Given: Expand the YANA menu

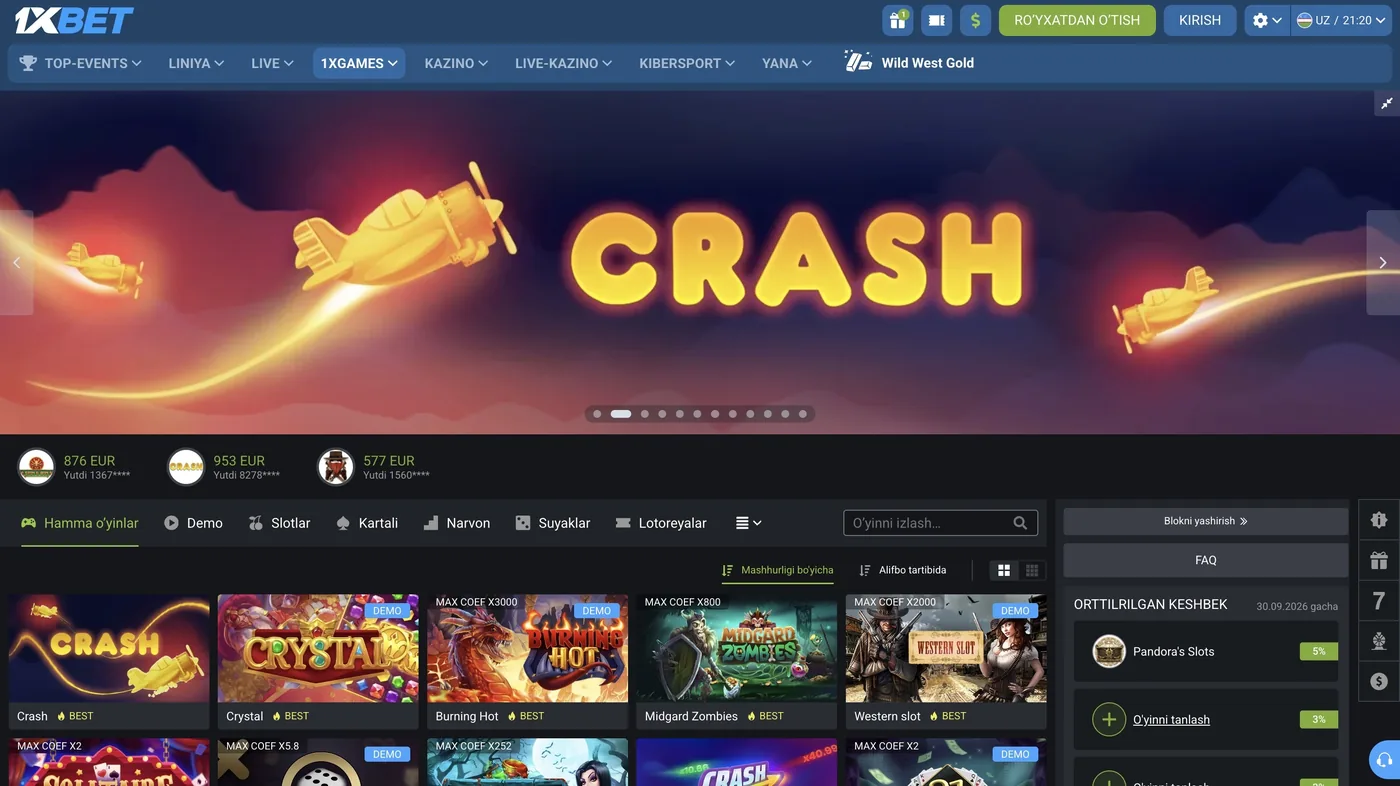Looking at the screenshot, I should 787,63.
